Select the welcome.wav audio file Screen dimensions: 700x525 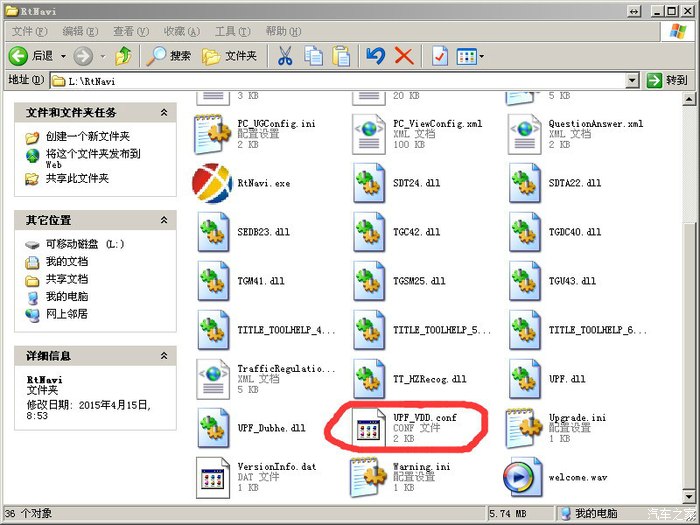point(523,477)
